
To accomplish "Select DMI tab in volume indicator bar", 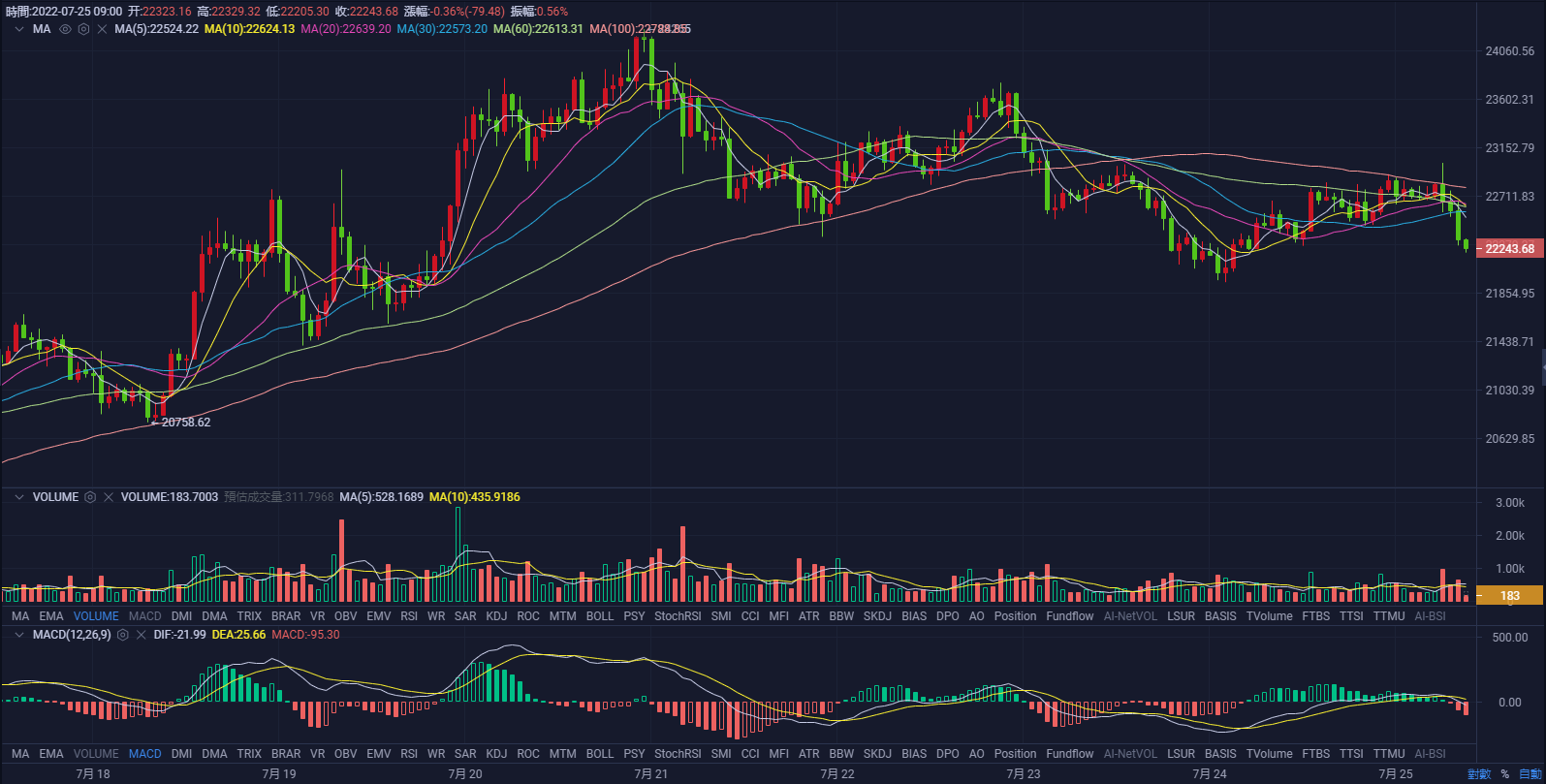I will coord(181,616).
